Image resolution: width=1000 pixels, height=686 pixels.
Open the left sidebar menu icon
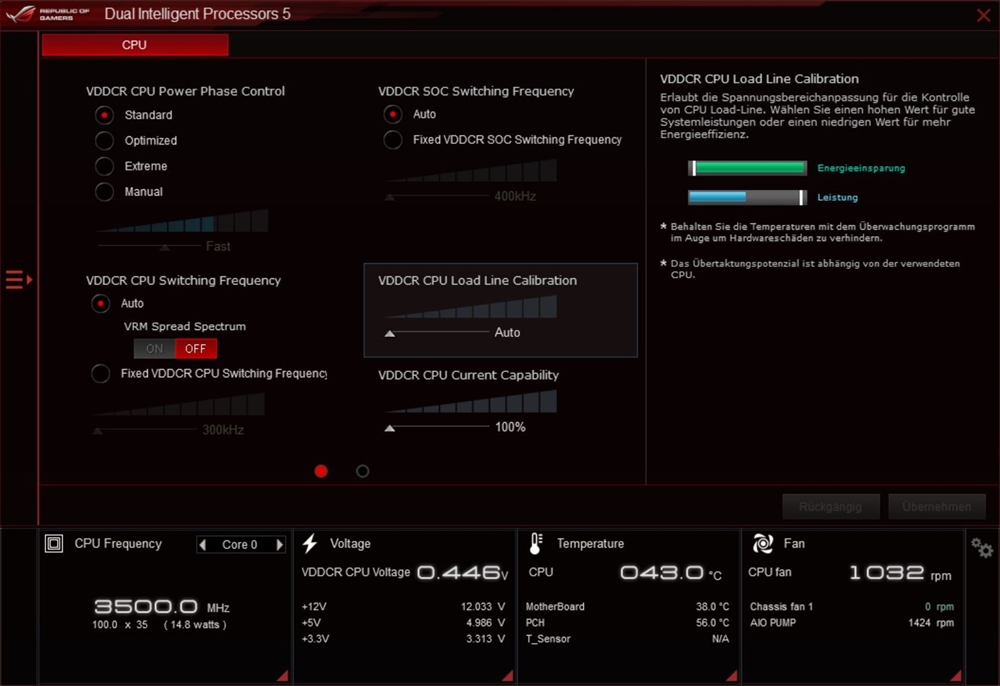coord(18,279)
